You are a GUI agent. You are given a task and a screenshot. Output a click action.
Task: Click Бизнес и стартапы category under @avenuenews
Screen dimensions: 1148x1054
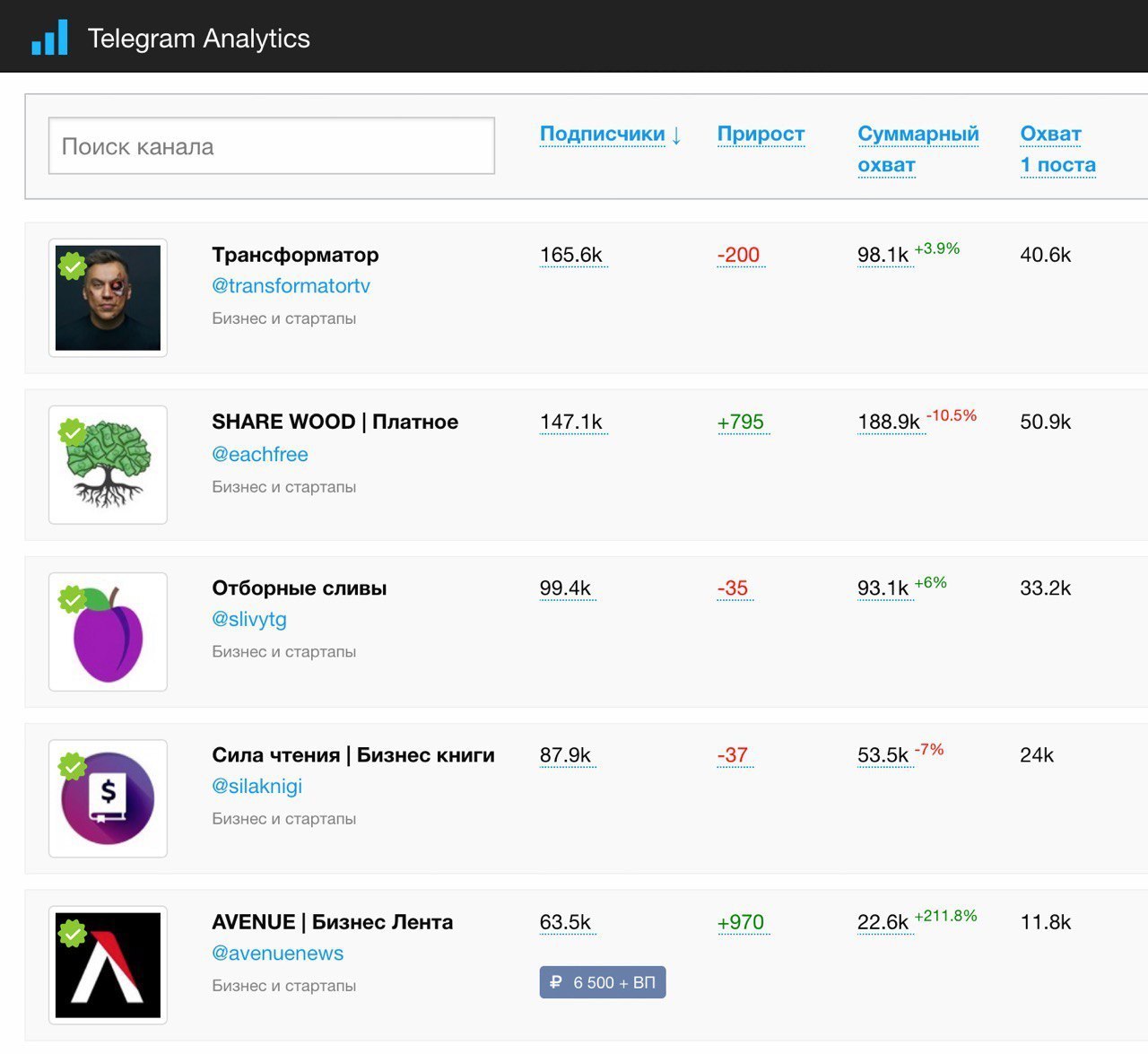pos(283,986)
